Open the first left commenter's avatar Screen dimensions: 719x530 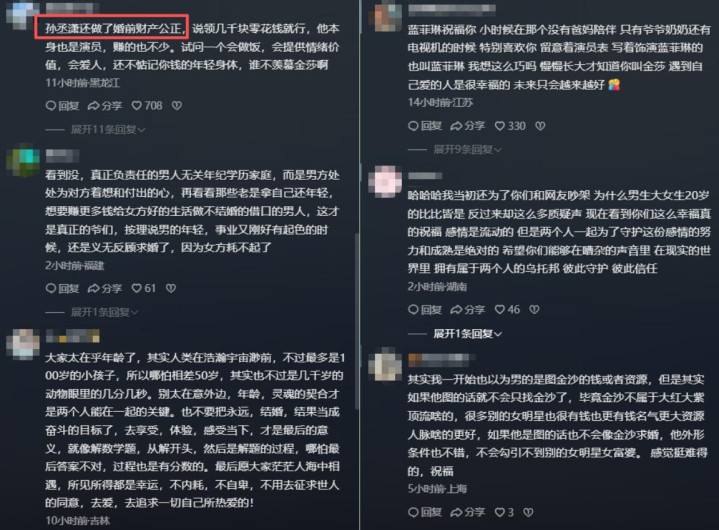click(x=22, y=14)
